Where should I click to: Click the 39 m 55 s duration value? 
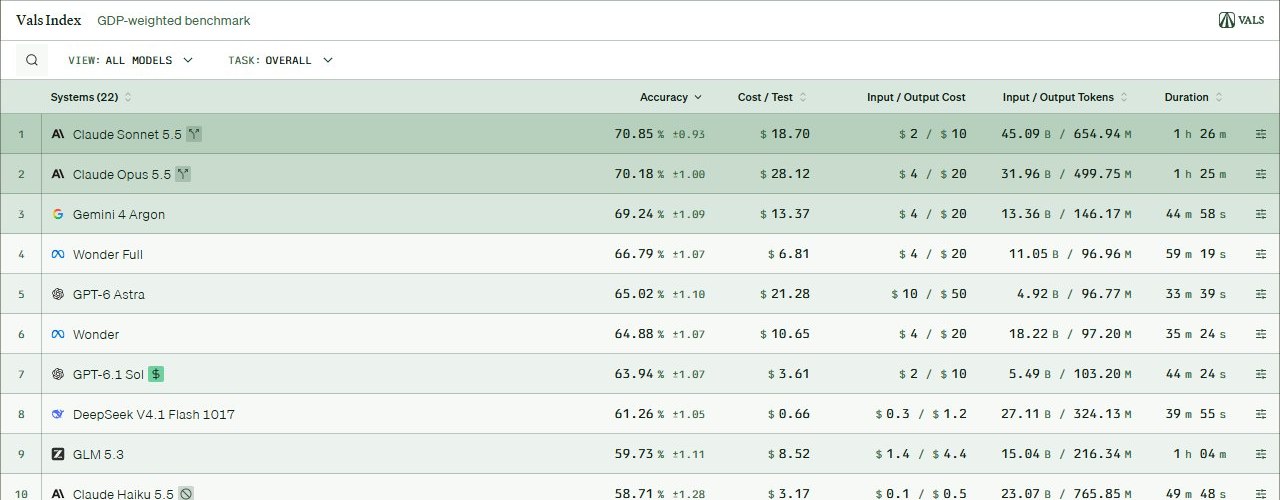pos(1195,414)
